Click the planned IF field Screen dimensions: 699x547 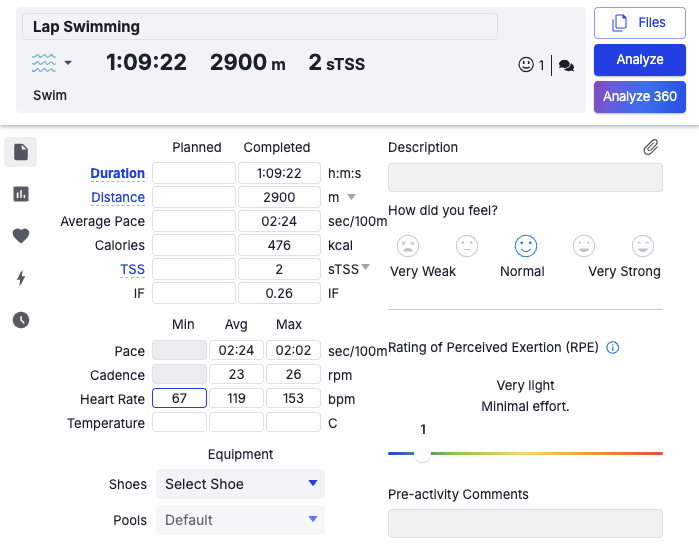point(194,293)
